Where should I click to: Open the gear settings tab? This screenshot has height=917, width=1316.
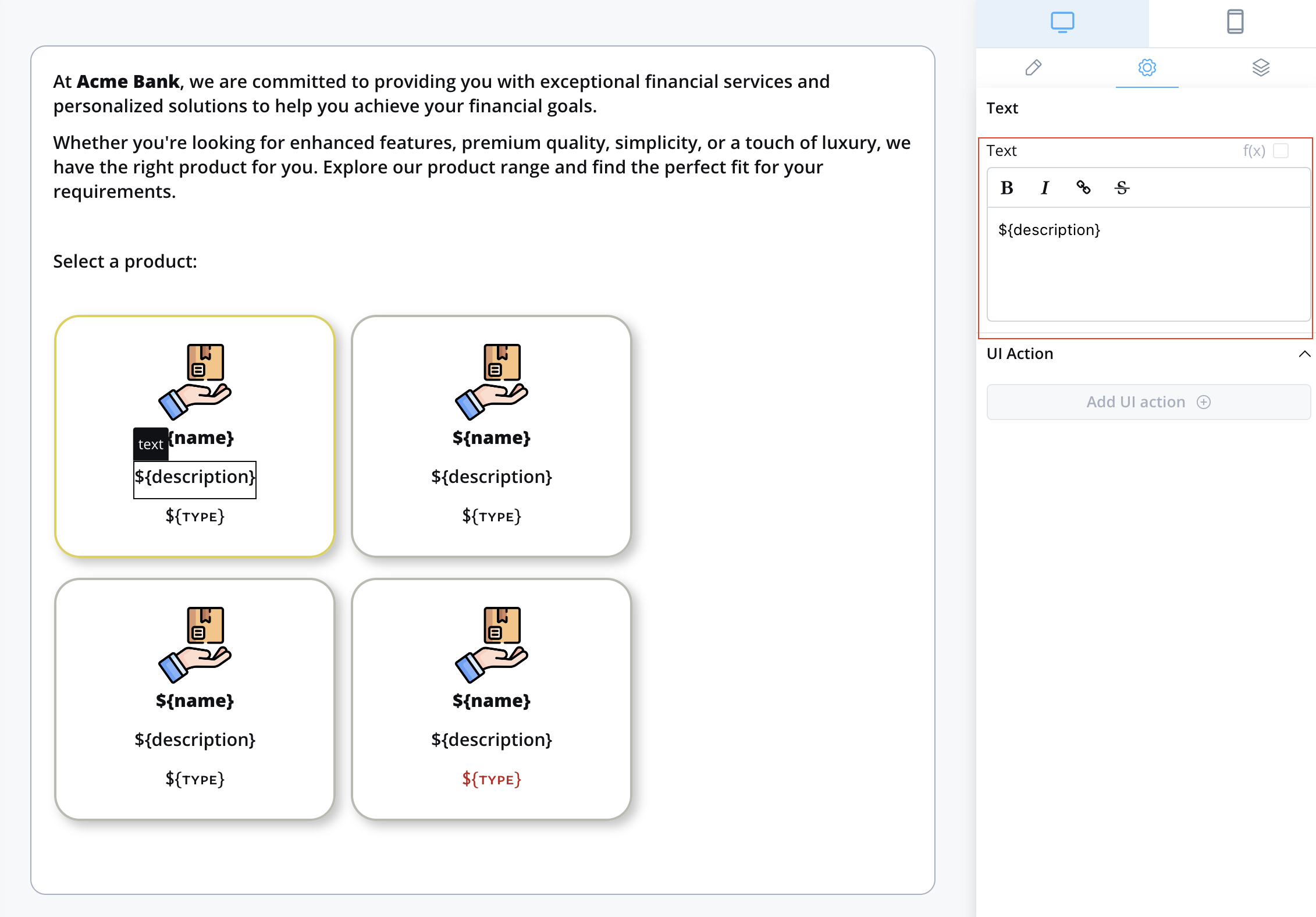pyautogui.click(x=1147, y=67)
